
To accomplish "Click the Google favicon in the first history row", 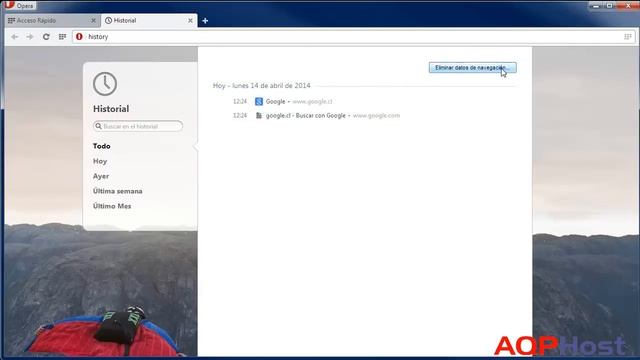I will pyautogui.click(x=259, y=102).
